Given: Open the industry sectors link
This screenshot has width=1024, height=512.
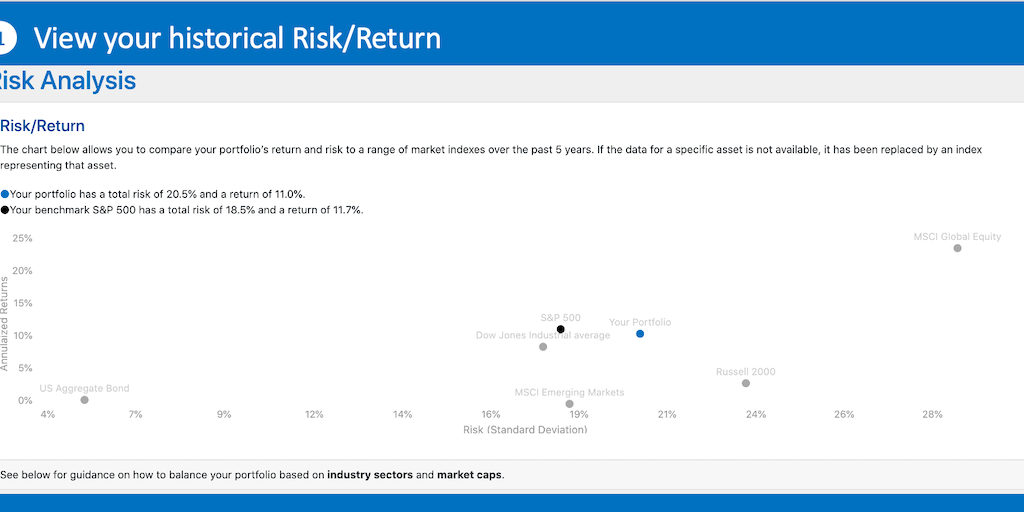Looking at the screenshot, I should coord(370,475).
